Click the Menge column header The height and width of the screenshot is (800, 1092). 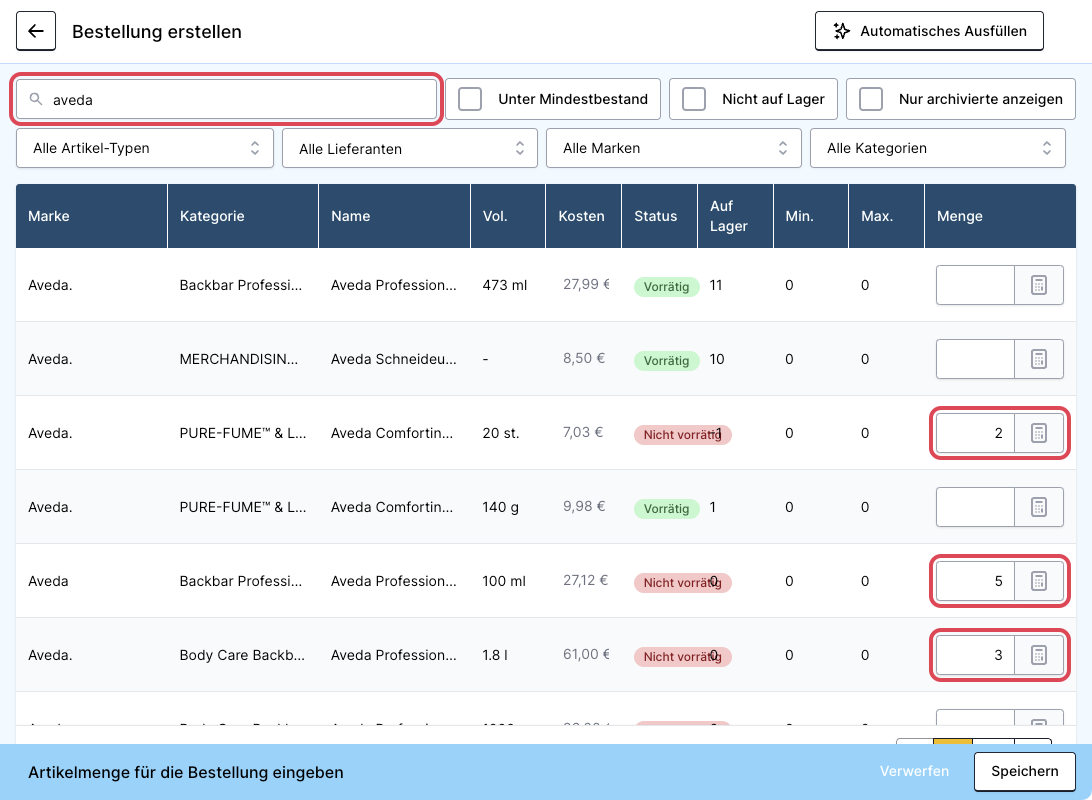pos(1000,216)
